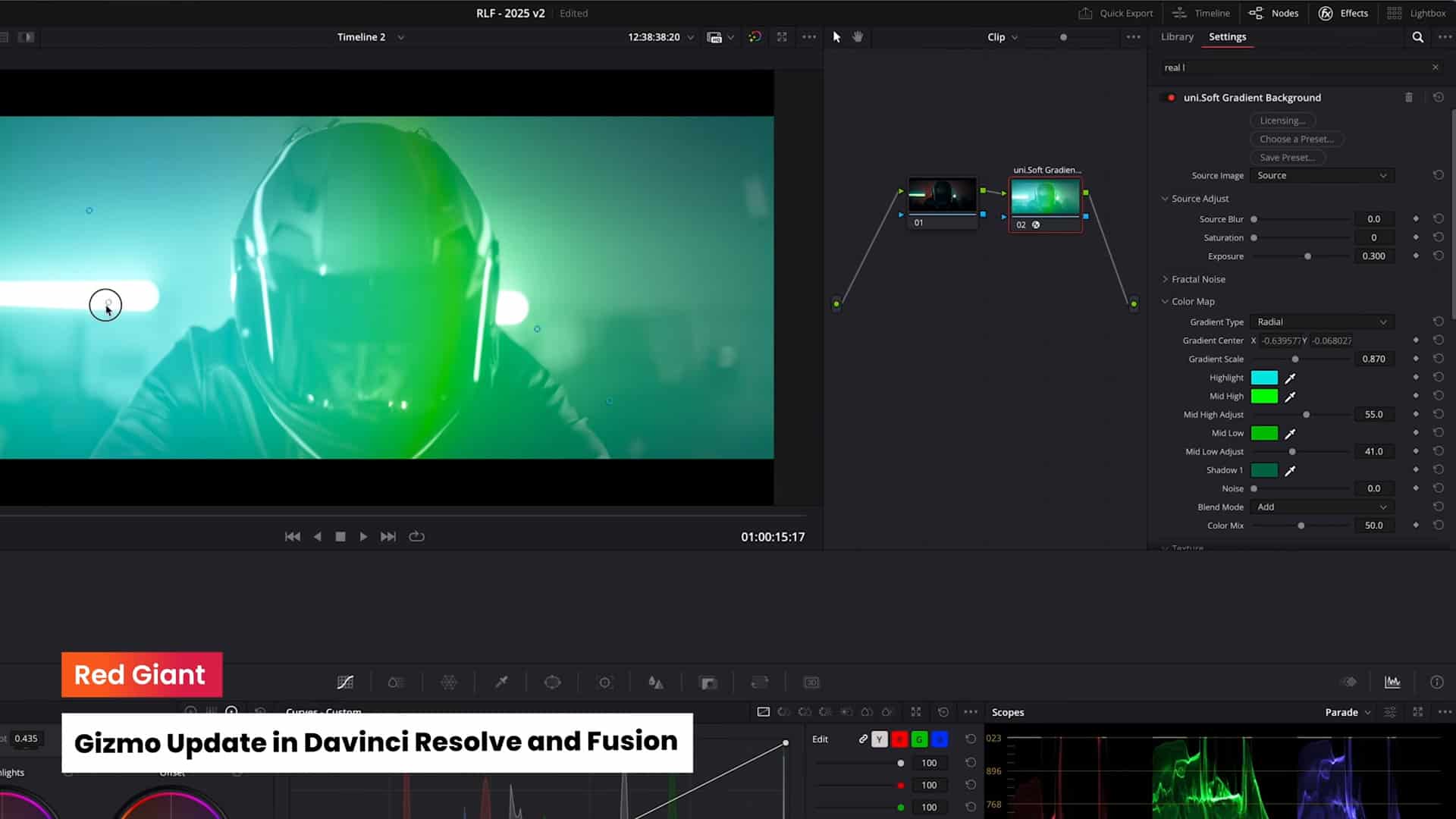Switch to the Library tab
The height and width of the screenshot is (819, 1456).
pos(1177,36)
